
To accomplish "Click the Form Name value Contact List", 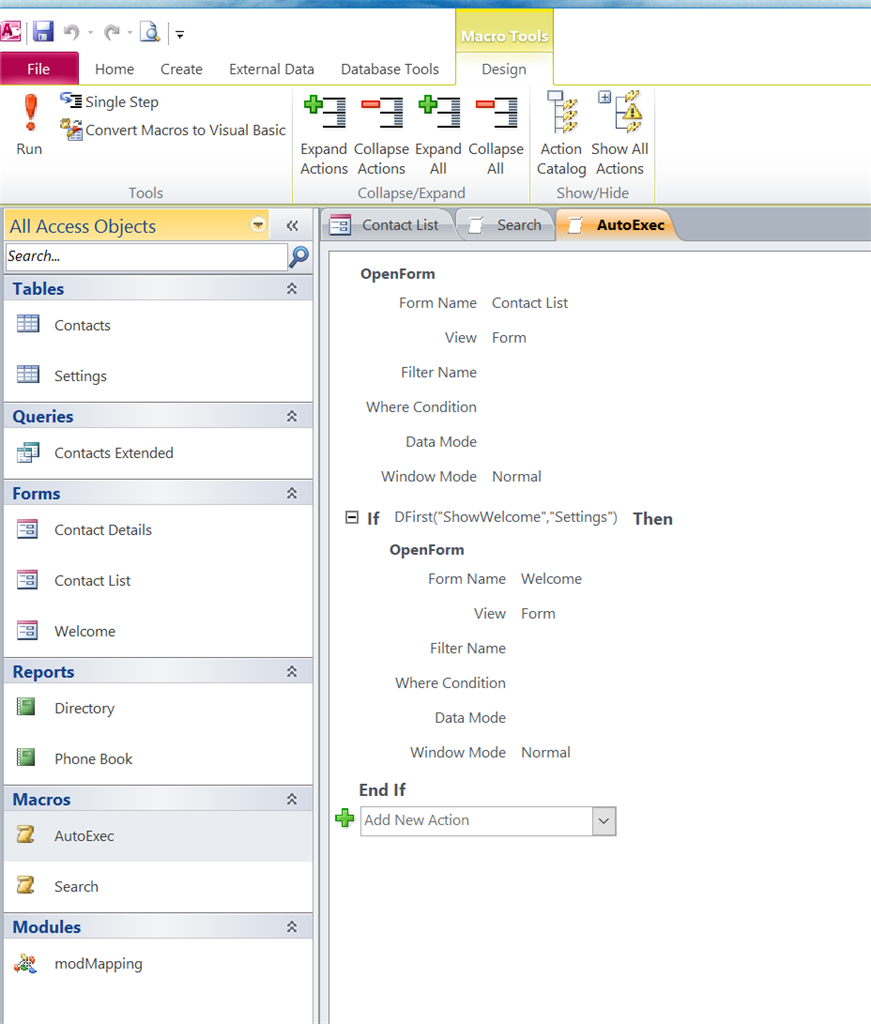I will tap(530, 303).
